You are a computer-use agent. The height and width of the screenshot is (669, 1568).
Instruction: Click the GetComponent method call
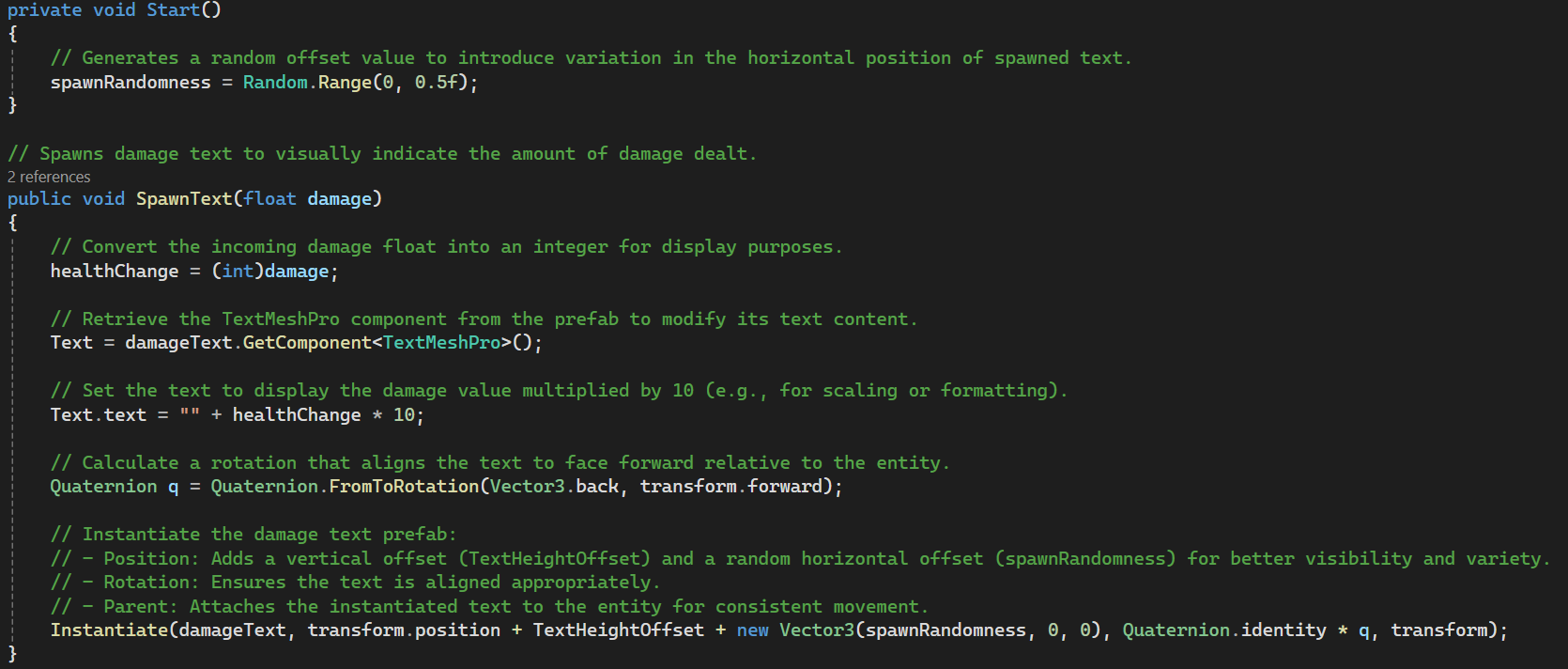pyautogui.click(x=307, y=342)
